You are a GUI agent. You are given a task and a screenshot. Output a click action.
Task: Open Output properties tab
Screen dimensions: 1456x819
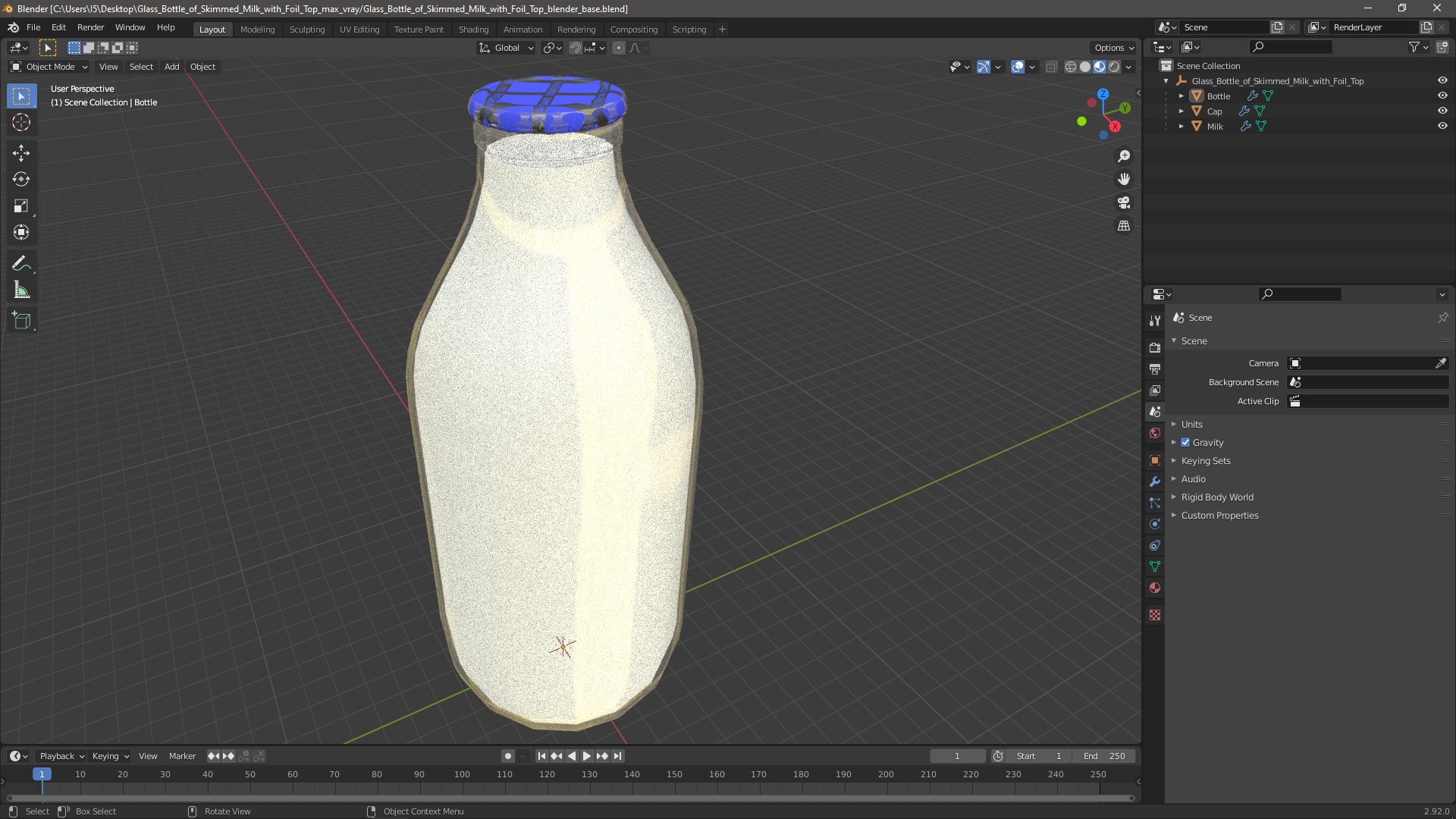click(x=1155, y=369)
